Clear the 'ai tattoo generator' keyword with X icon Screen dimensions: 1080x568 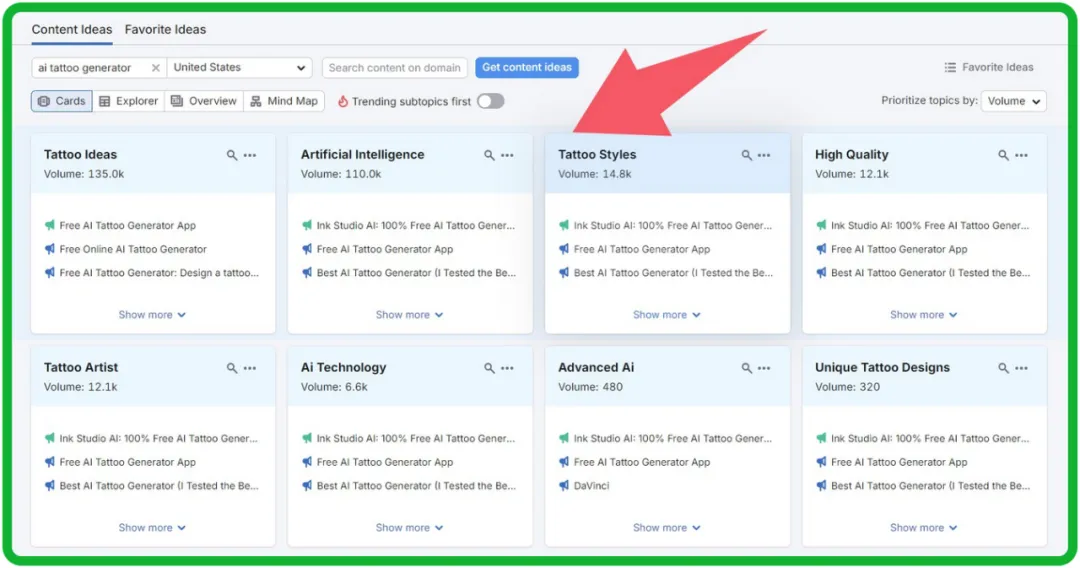[x=155, y=68]
